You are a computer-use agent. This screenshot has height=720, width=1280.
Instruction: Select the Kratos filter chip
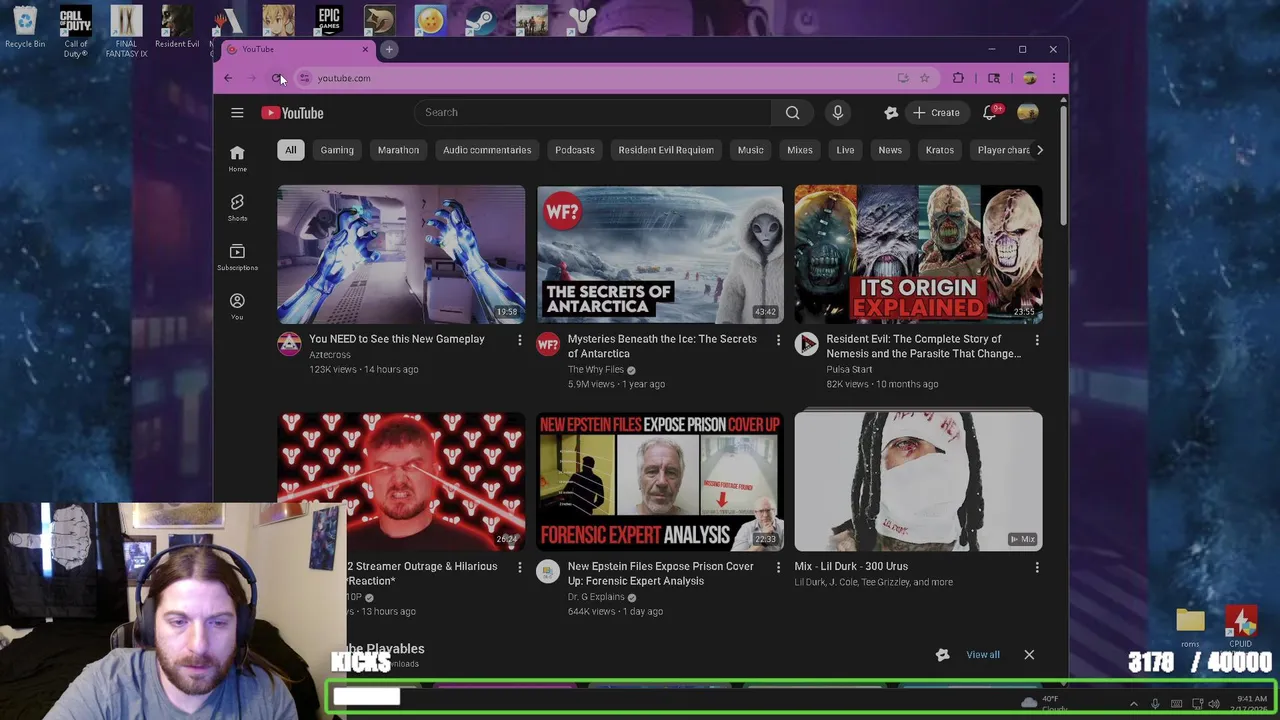(940, 150)
